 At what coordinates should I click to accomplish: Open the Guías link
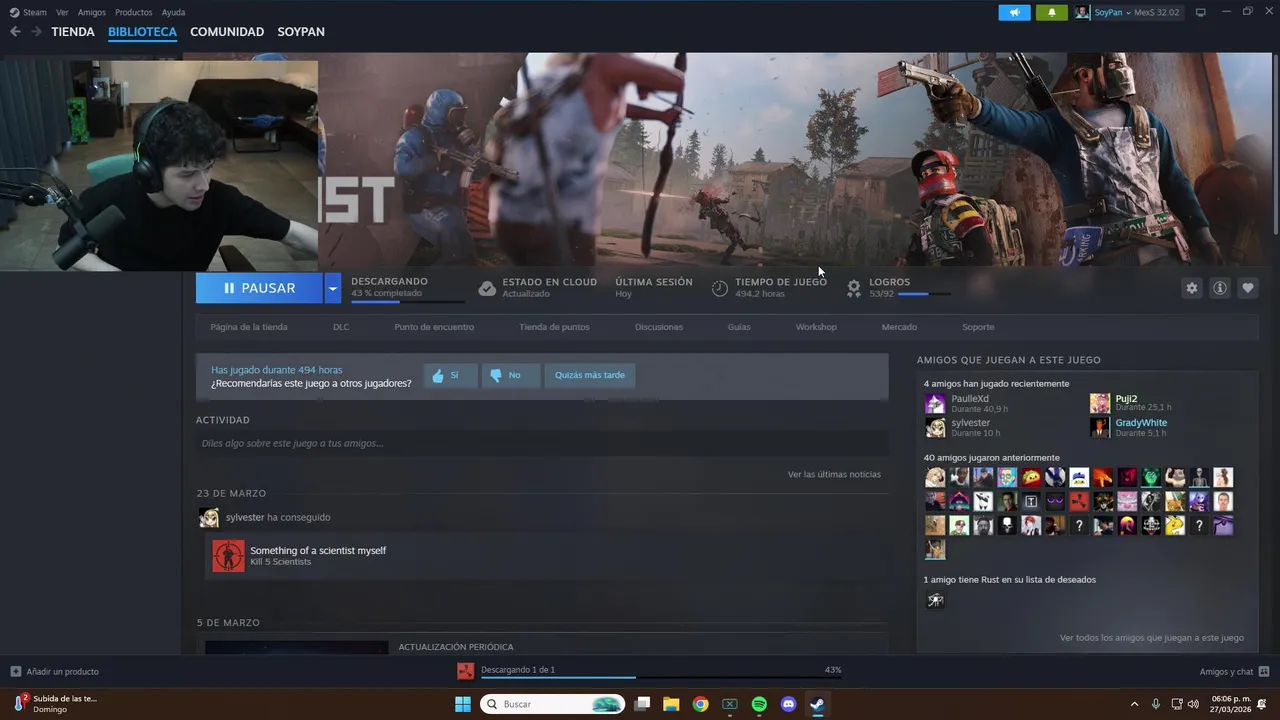pyautogui.click(x=739, y=327)
